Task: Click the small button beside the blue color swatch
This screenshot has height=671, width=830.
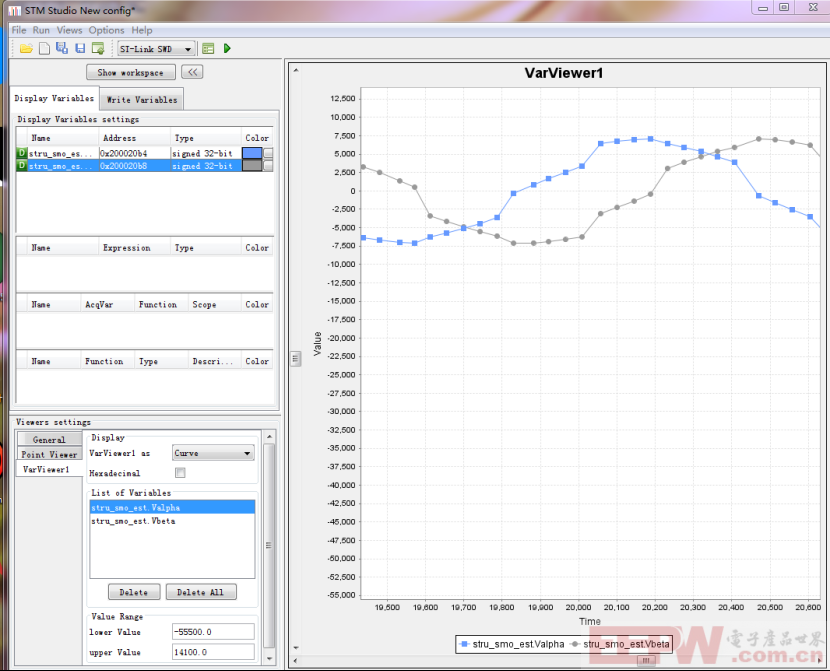Action: pyautogui.click(x=268, y=153)
